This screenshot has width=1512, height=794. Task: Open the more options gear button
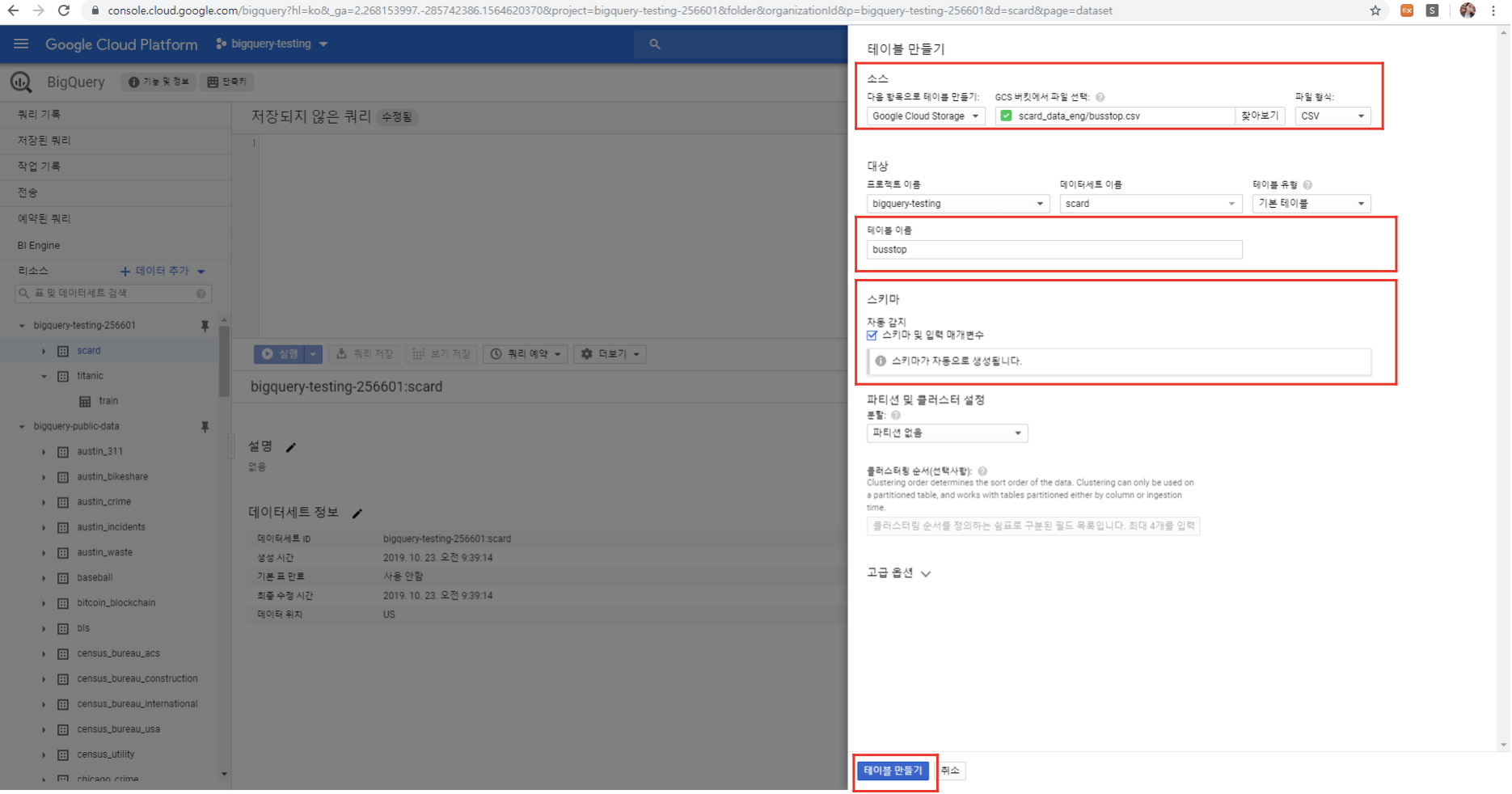(610, 354)
